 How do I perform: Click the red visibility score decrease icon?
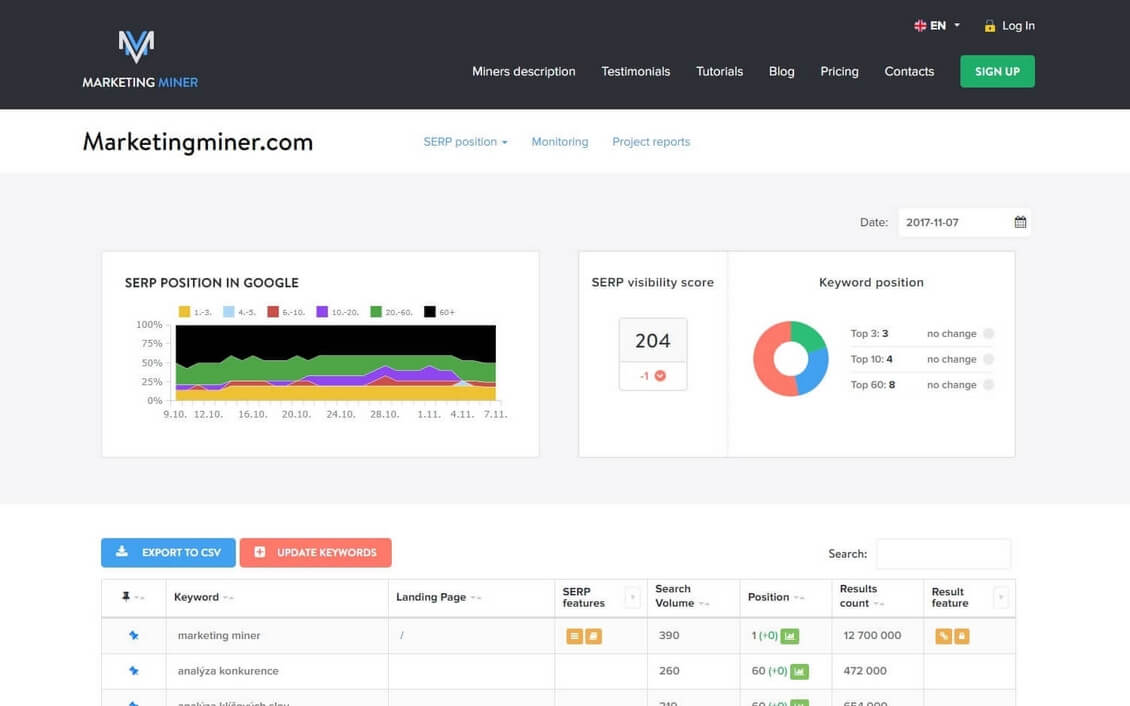coord(660,376)
